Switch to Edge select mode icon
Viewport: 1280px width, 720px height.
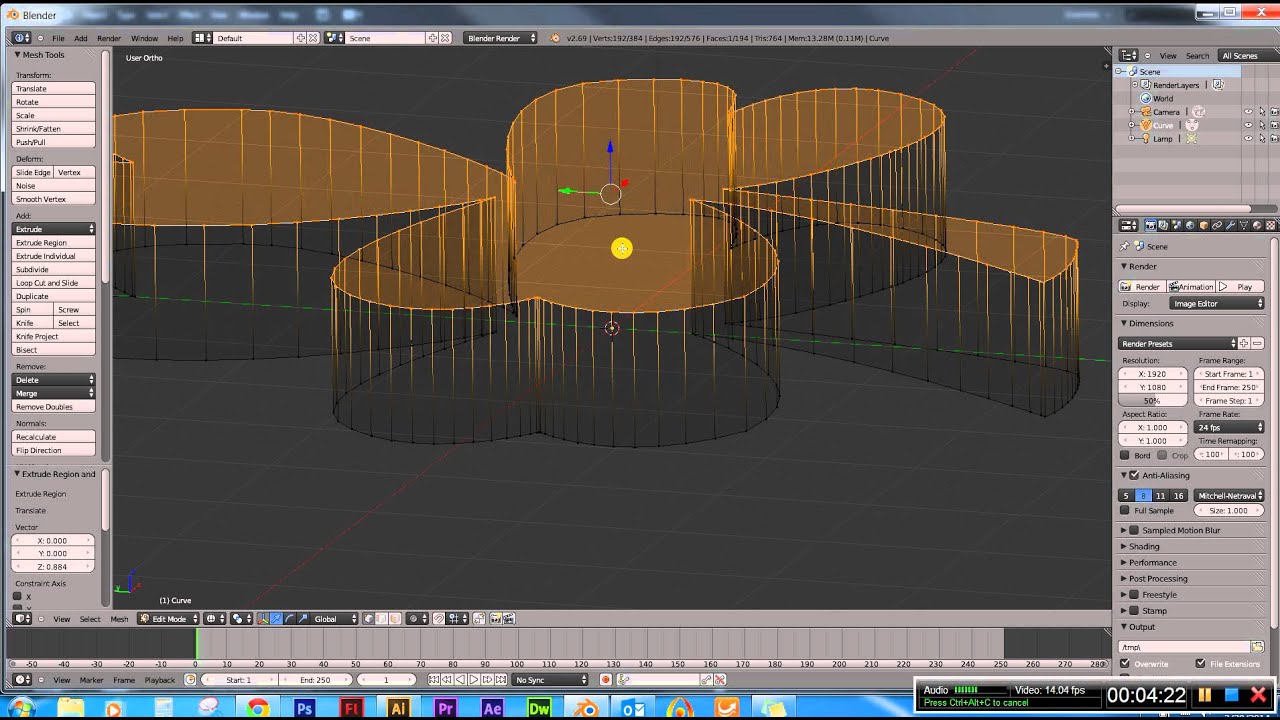coord(381,619)
